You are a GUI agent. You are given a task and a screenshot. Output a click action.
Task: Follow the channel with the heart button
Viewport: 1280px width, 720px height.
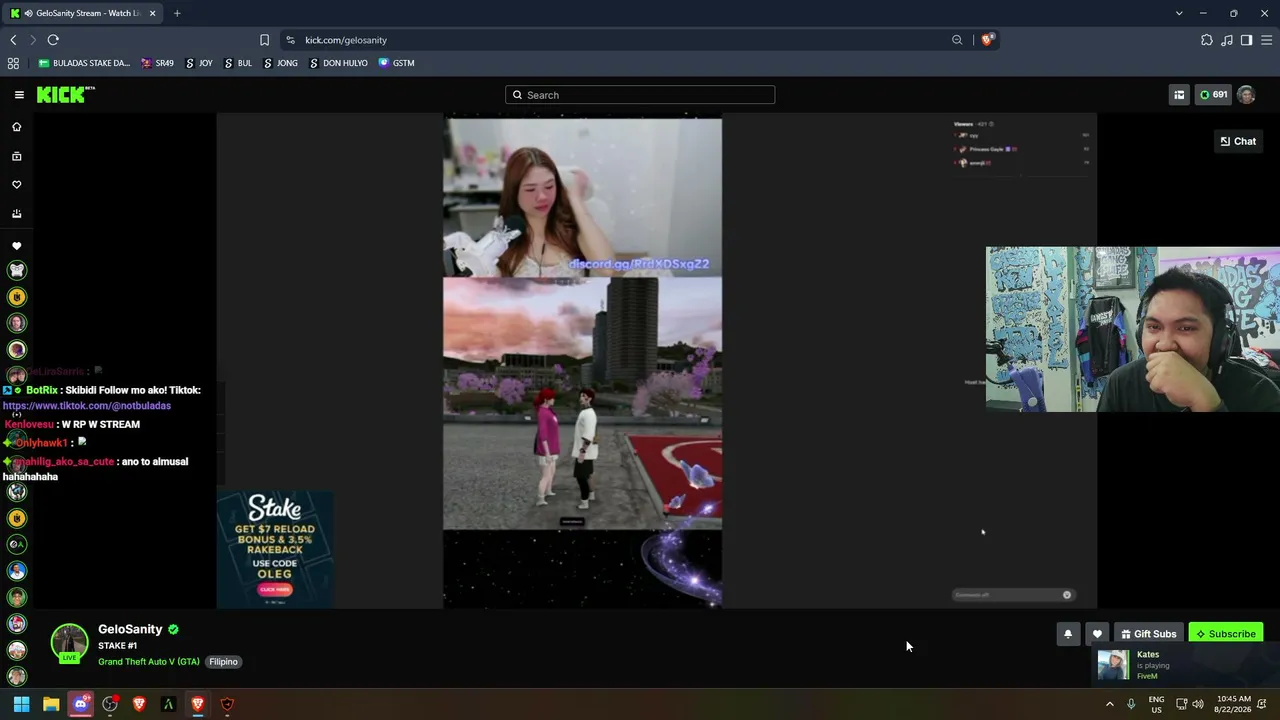coord(1097,634)
